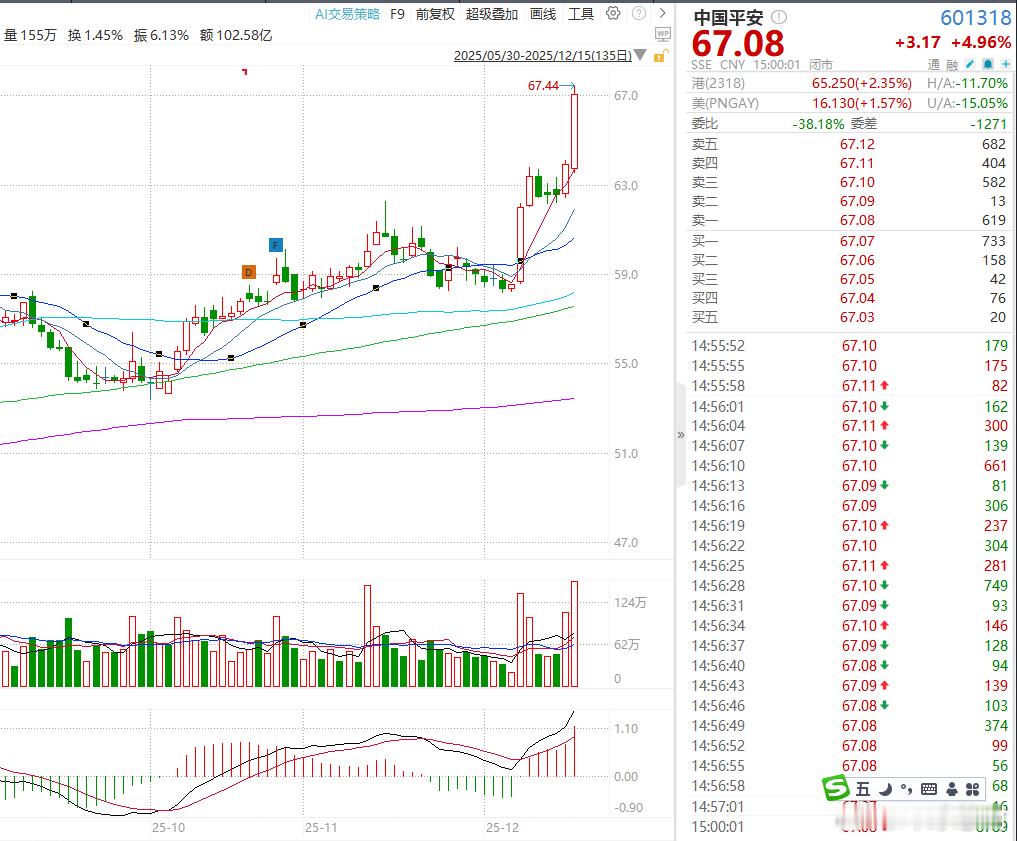Click the right arrow next to help icon

click(x=662, y=13)
